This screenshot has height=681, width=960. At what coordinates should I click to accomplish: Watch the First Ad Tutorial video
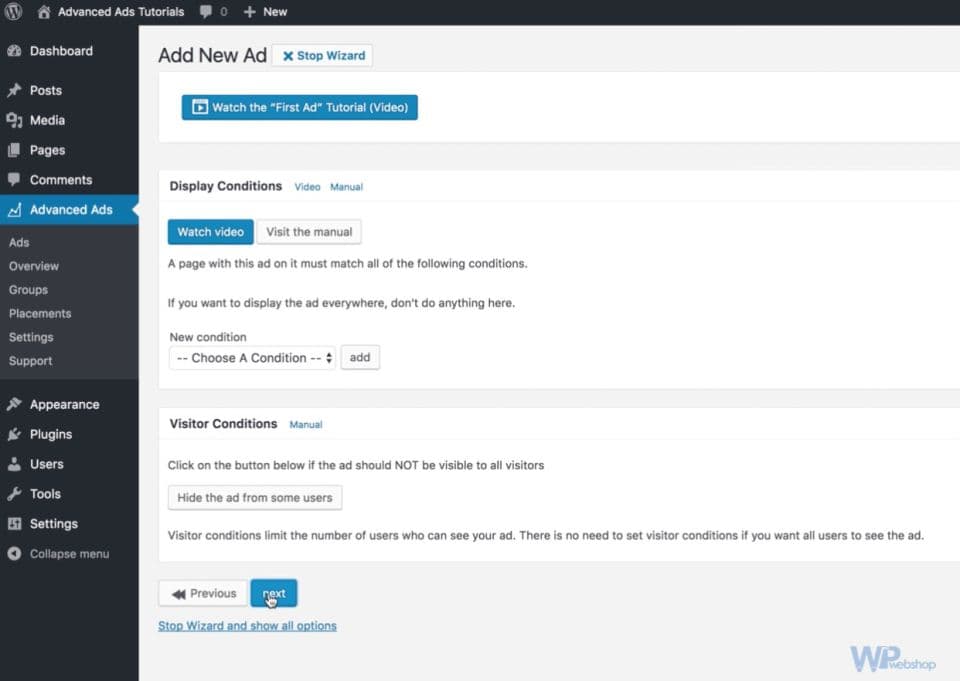click(x=299, y=107)
